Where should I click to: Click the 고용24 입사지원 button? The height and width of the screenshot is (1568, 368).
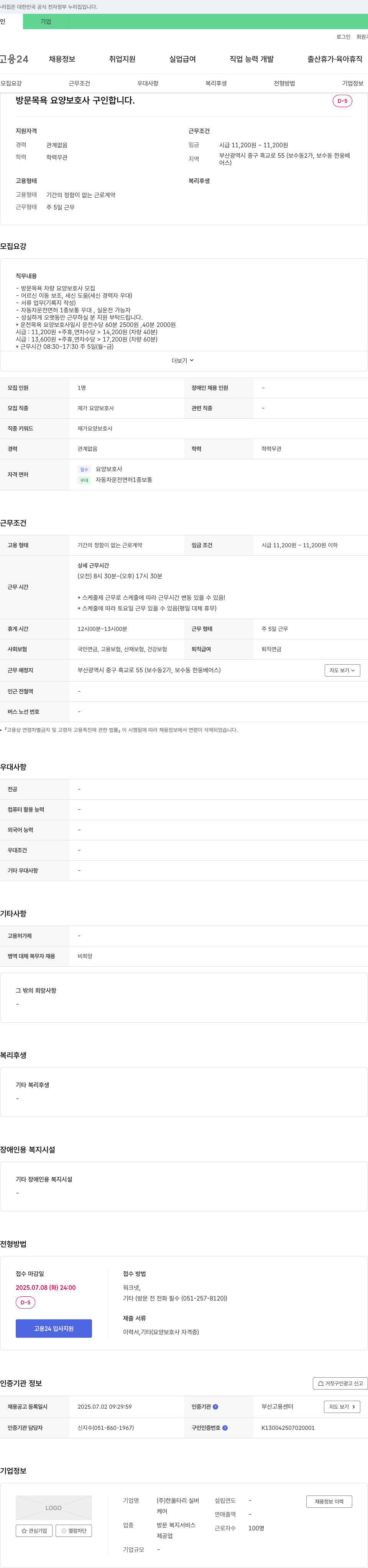click(x=54, y=1329)
